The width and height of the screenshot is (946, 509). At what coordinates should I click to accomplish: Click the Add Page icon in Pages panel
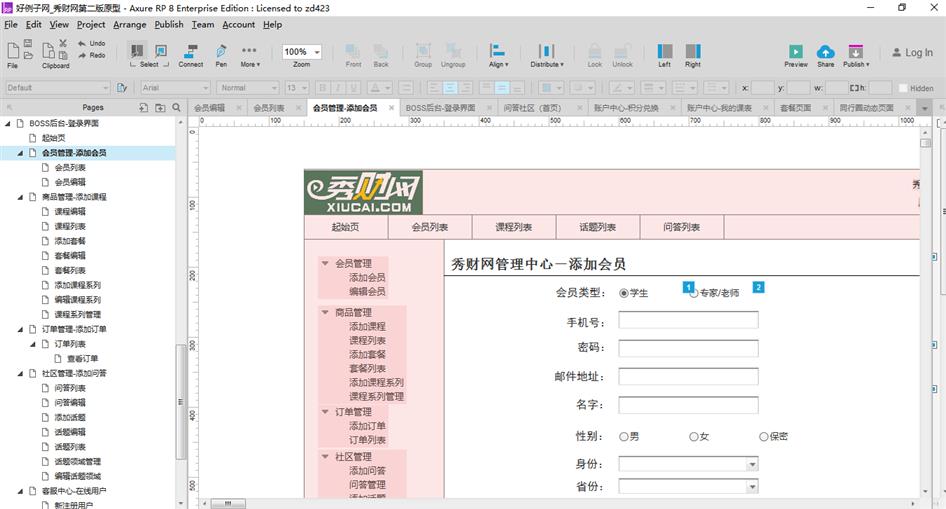click(x=143, y=107)
